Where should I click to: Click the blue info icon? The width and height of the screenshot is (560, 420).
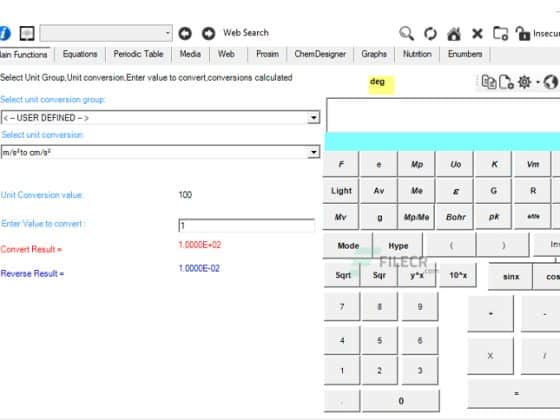5,33
